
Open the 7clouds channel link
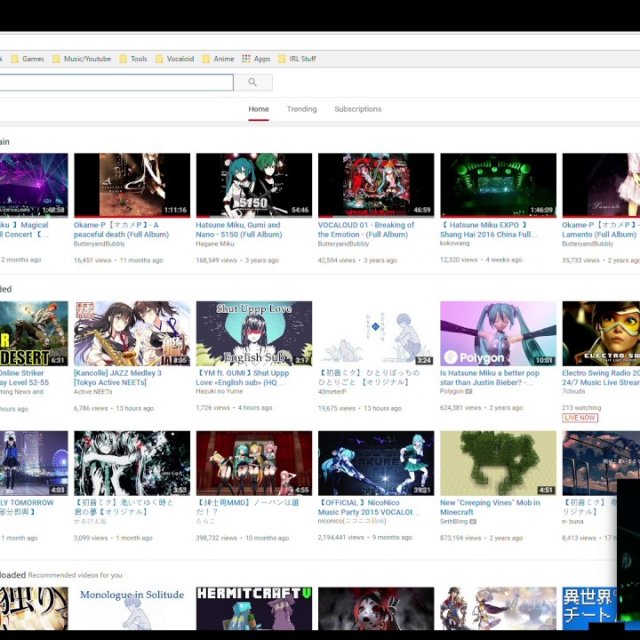[x=573, y=391]
